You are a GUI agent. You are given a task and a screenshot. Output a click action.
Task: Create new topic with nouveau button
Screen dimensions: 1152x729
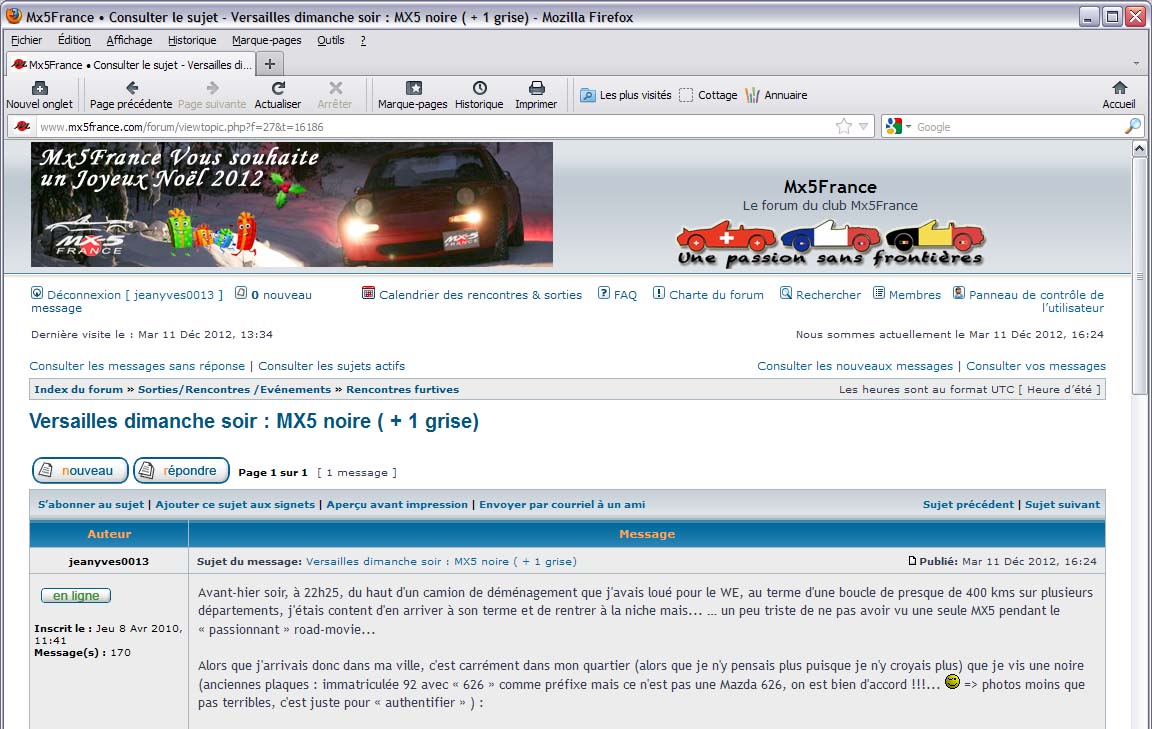click(x=80, y=470)
